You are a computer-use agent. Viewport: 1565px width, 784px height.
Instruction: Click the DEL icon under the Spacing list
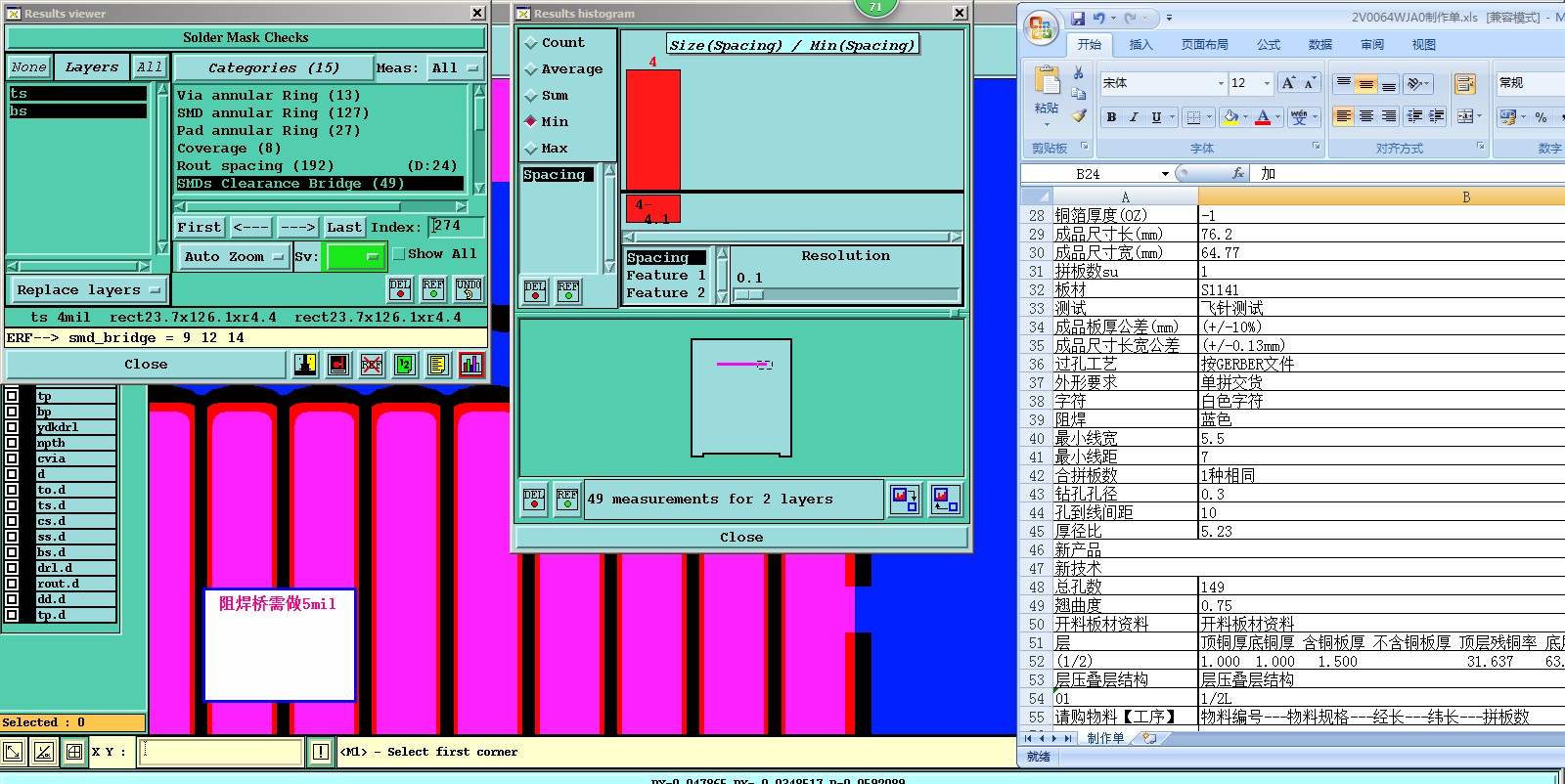click(535, 290)
